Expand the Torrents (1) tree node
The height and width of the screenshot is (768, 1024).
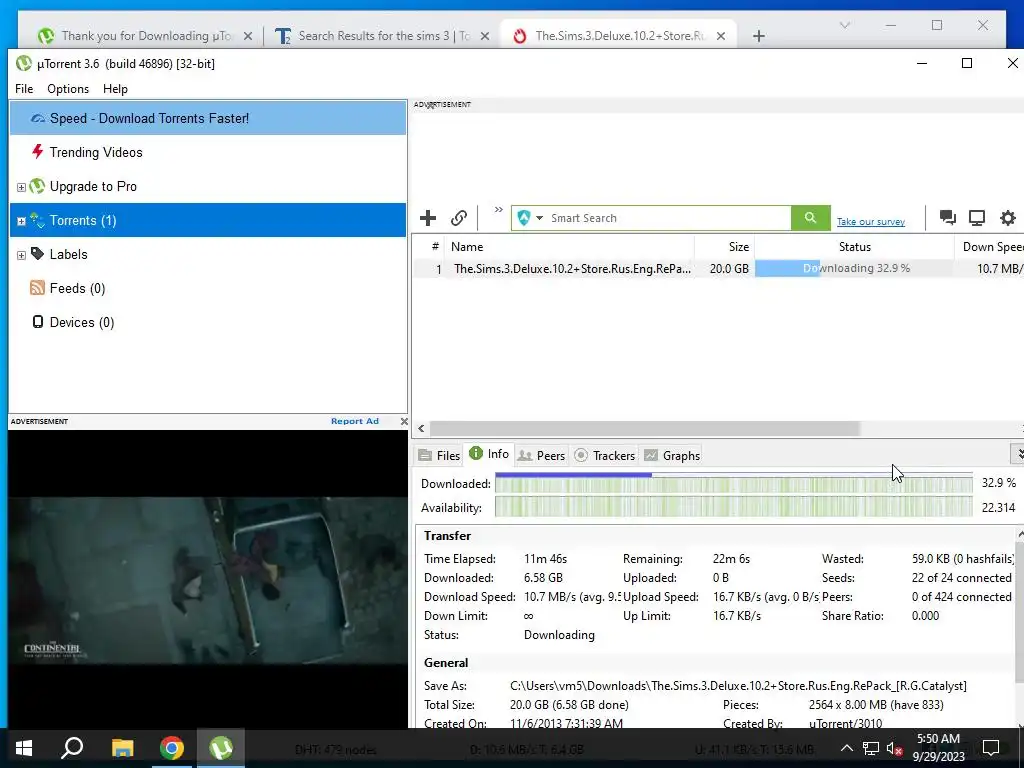coord(21,221)
